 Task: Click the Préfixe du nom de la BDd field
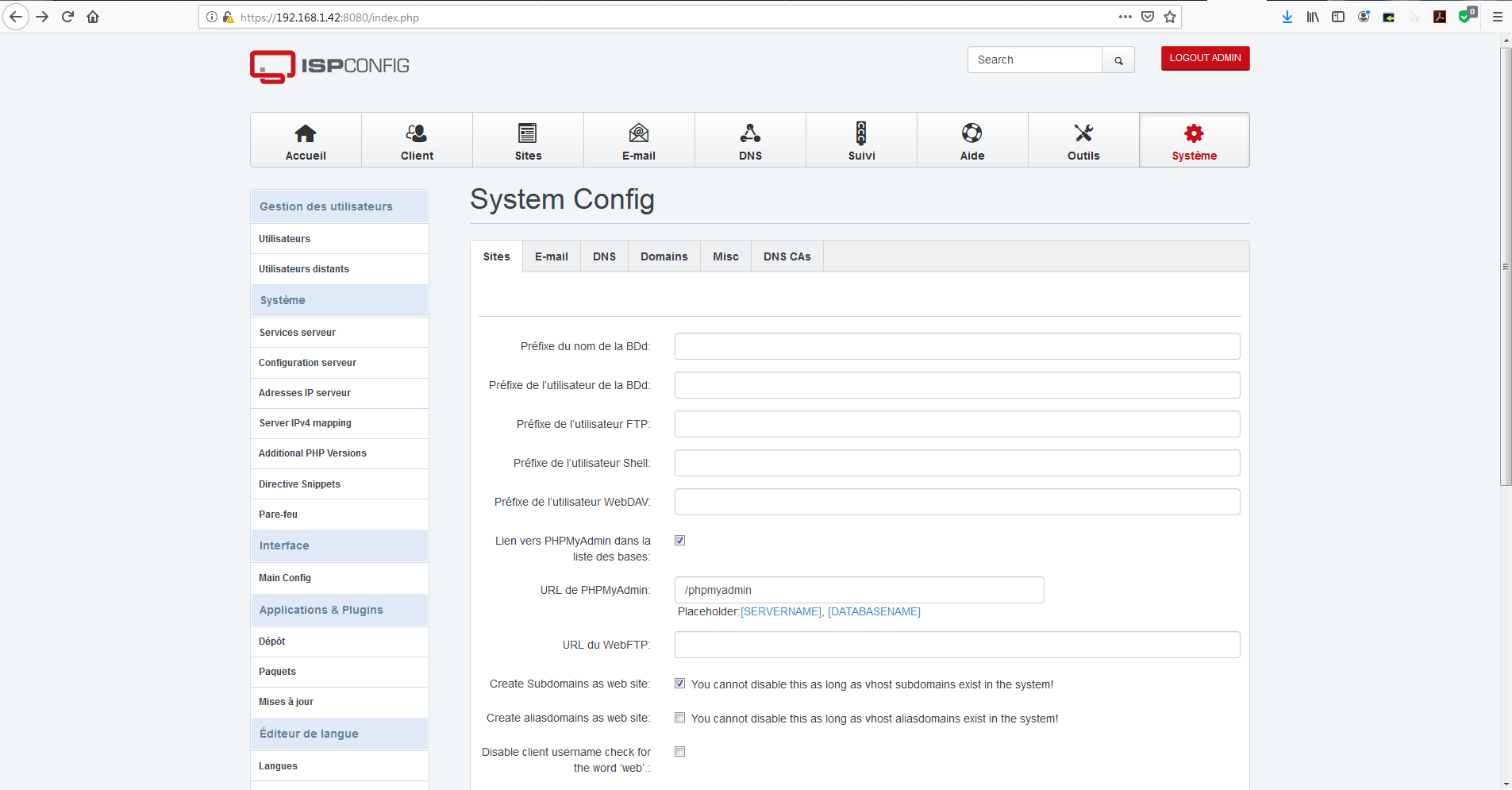[957, 346]
